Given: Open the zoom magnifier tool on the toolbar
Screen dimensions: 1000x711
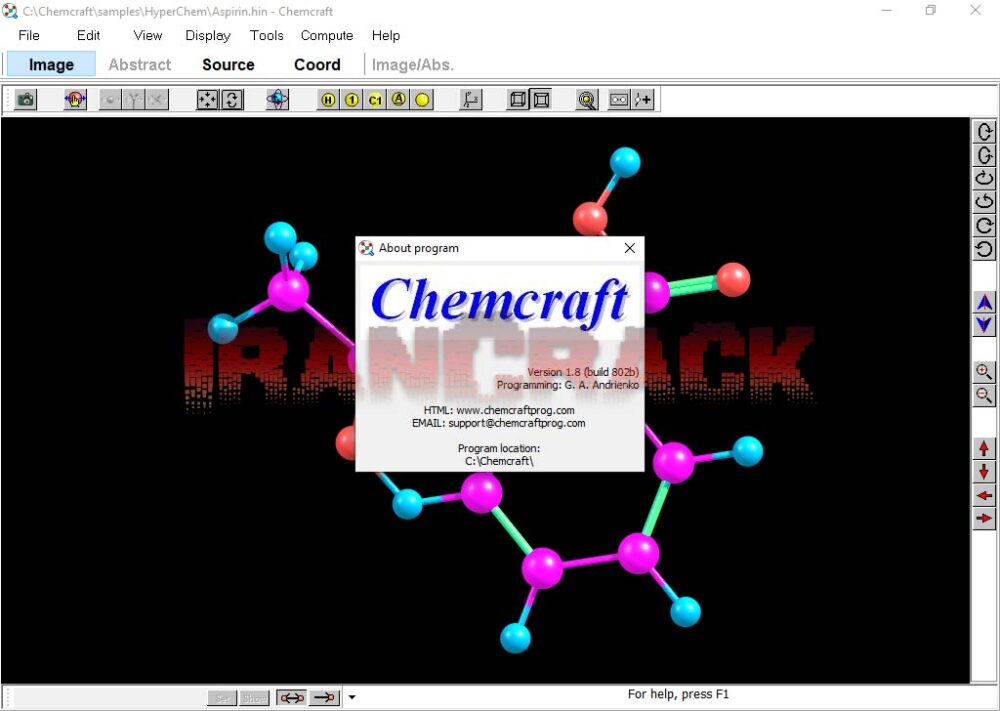Looking at the screenshot, I should [x=587, y=100].
